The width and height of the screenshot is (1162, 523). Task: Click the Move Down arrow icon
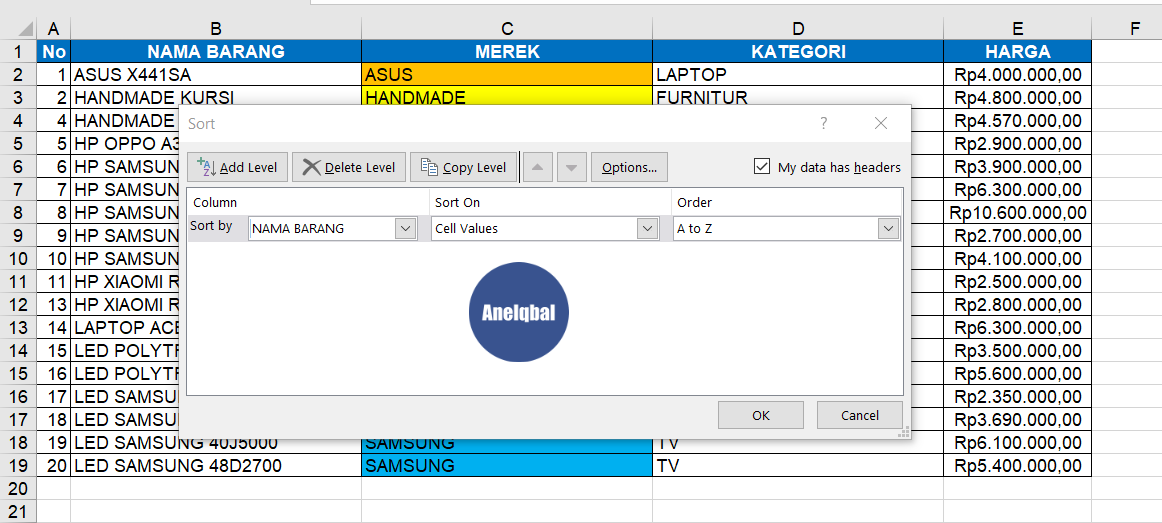(571, 167)
